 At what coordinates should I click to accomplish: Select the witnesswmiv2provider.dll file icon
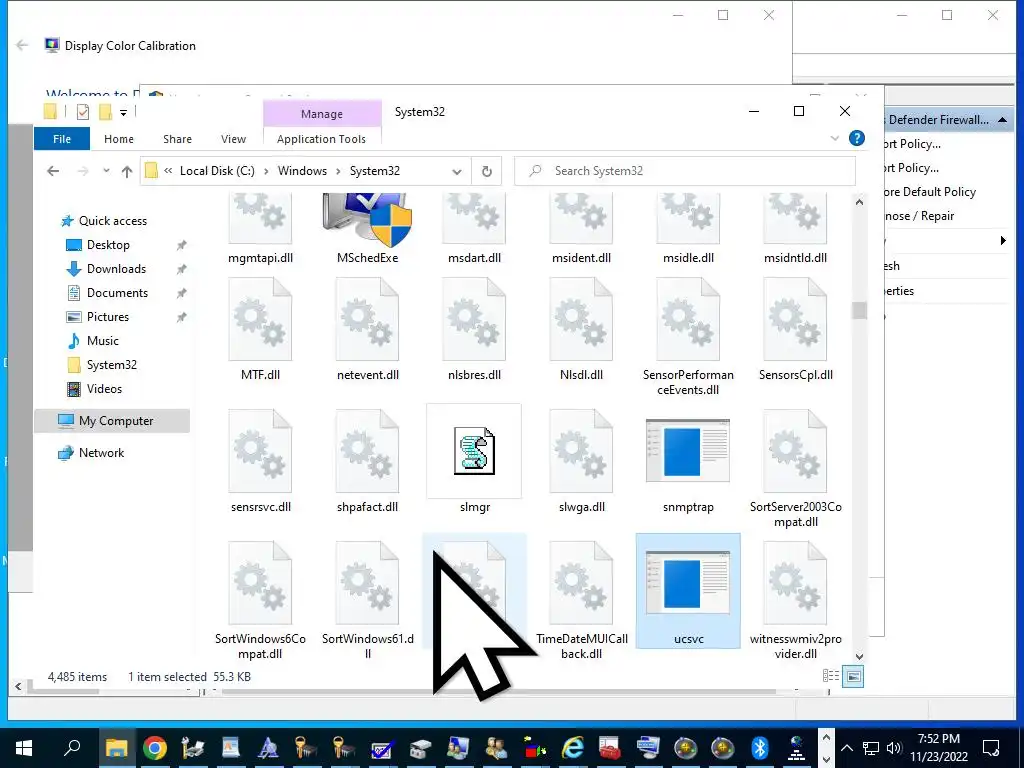pyautogui.click(x=795, y=583)
